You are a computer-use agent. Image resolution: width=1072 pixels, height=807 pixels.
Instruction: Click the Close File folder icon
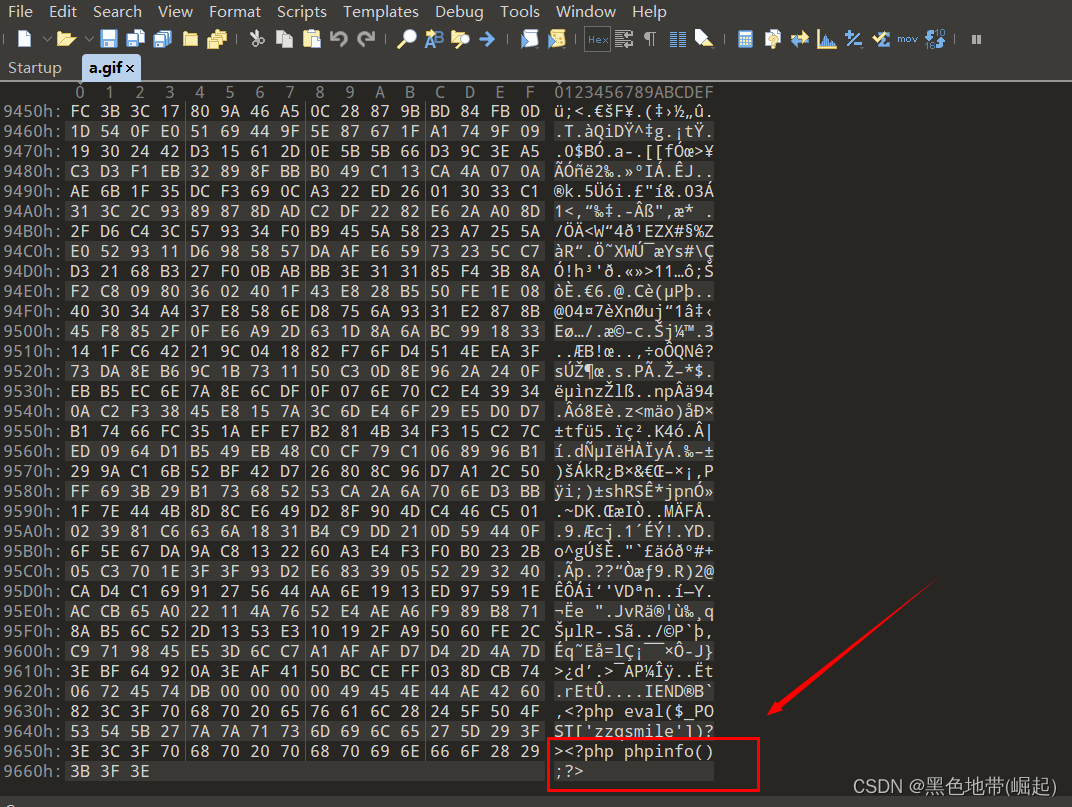pyautogui.click(x=190, y=39)
